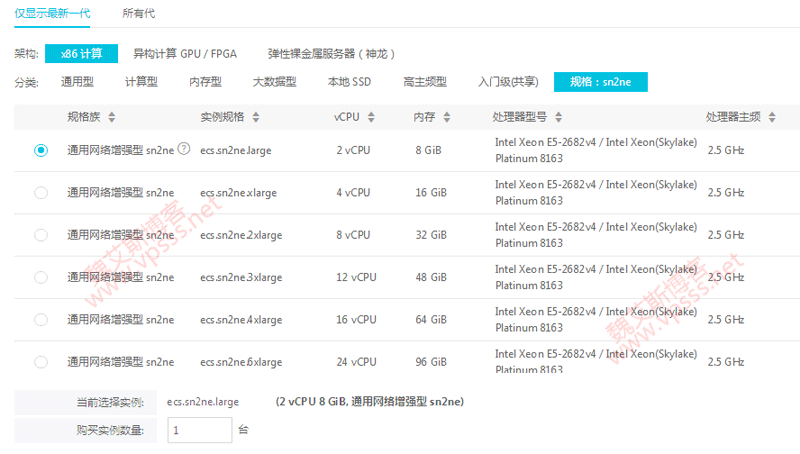Filter by 本地 SSD category
The height and width of the screenshot is (454, 800).
click(x=349, y=82)
